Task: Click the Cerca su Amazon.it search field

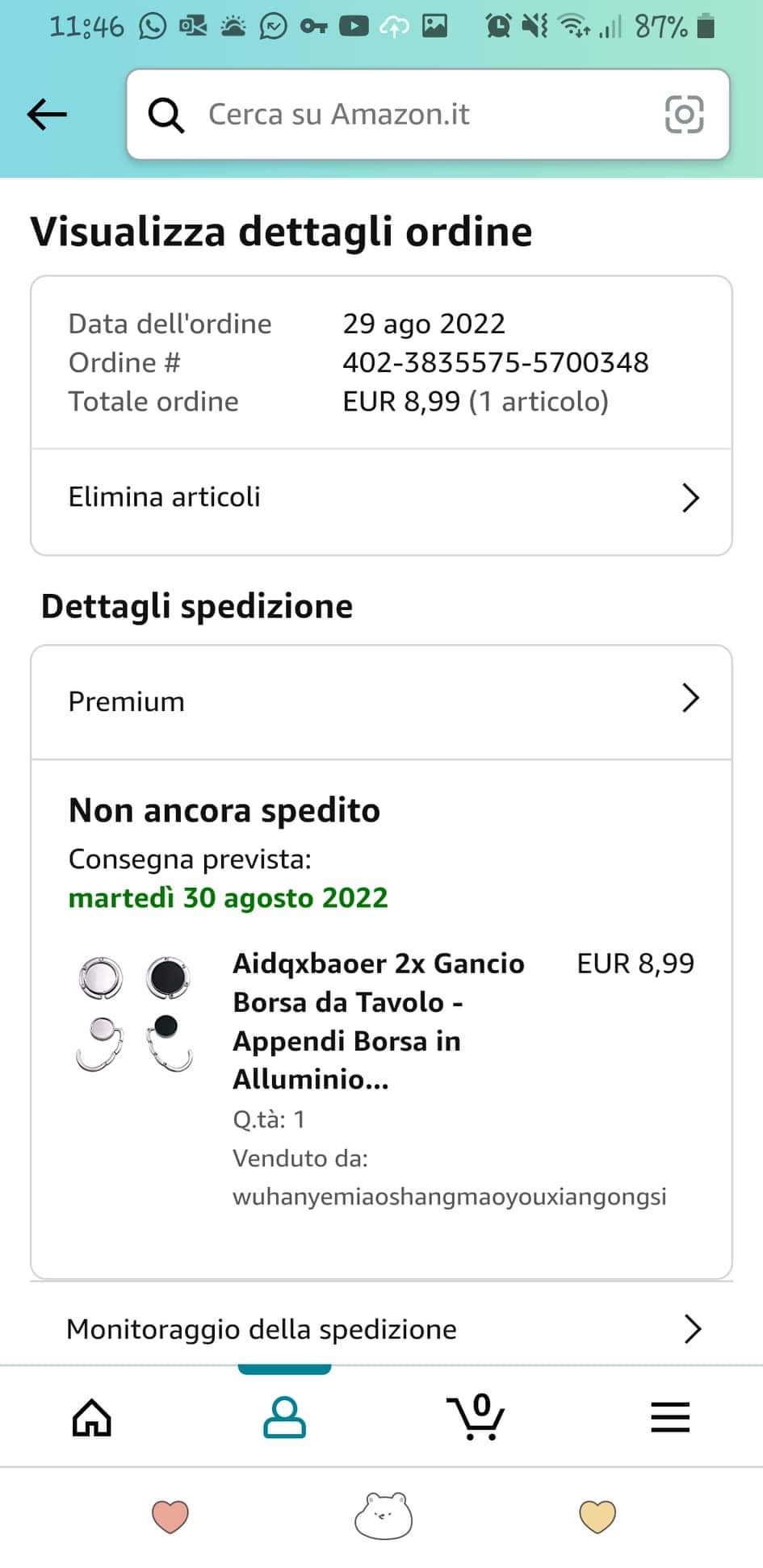Action: coord(428,115)
